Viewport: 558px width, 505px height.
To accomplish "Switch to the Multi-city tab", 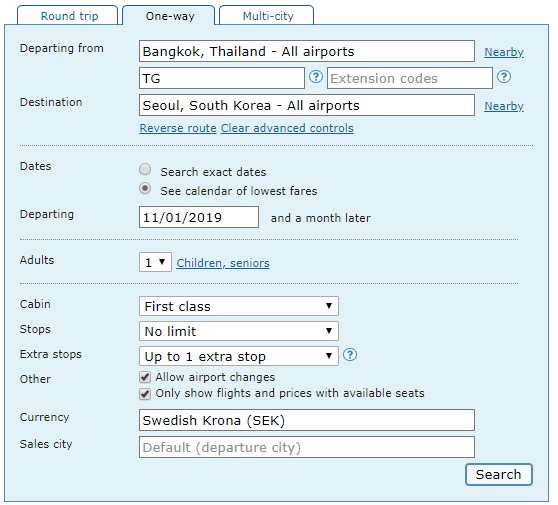I will (267, 16).
